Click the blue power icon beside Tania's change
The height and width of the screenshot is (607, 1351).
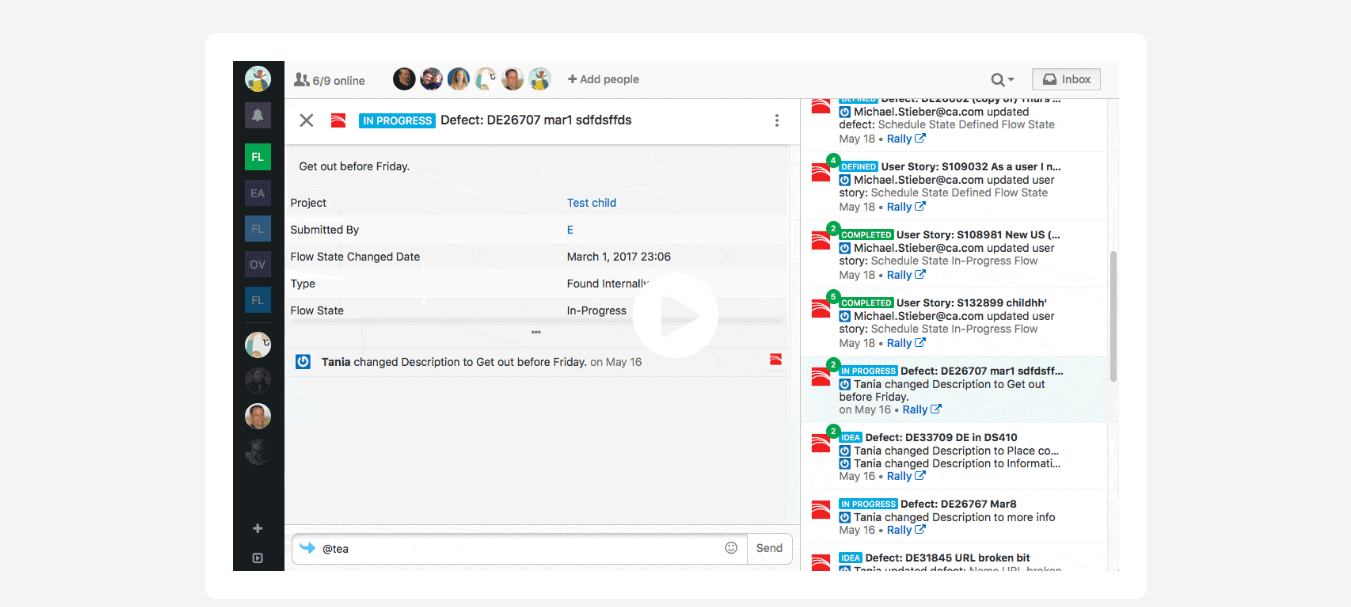303,362
